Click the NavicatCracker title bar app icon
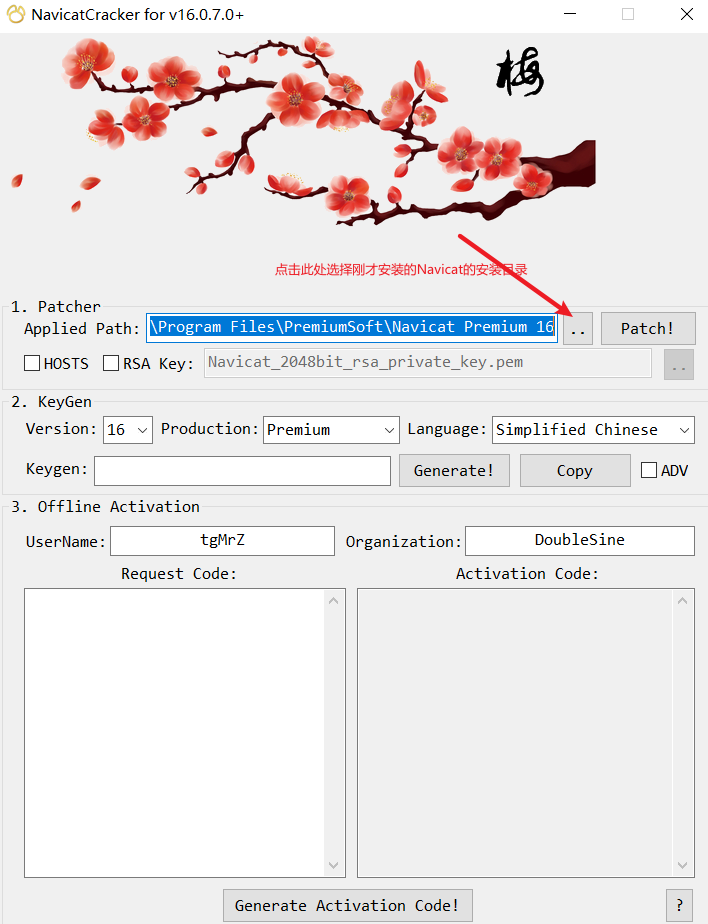The width and height of the screenshot is (708, 924). 16,15
